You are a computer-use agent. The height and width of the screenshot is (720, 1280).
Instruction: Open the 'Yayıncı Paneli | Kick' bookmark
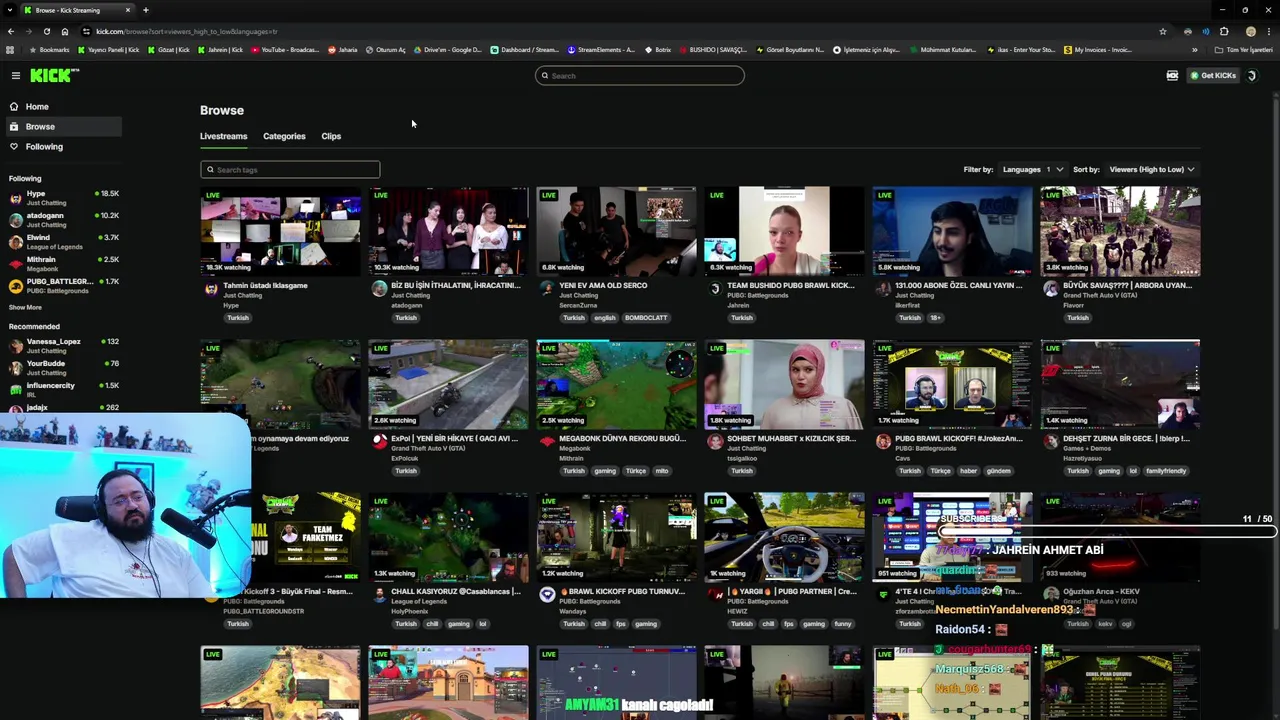pos(109,50)
